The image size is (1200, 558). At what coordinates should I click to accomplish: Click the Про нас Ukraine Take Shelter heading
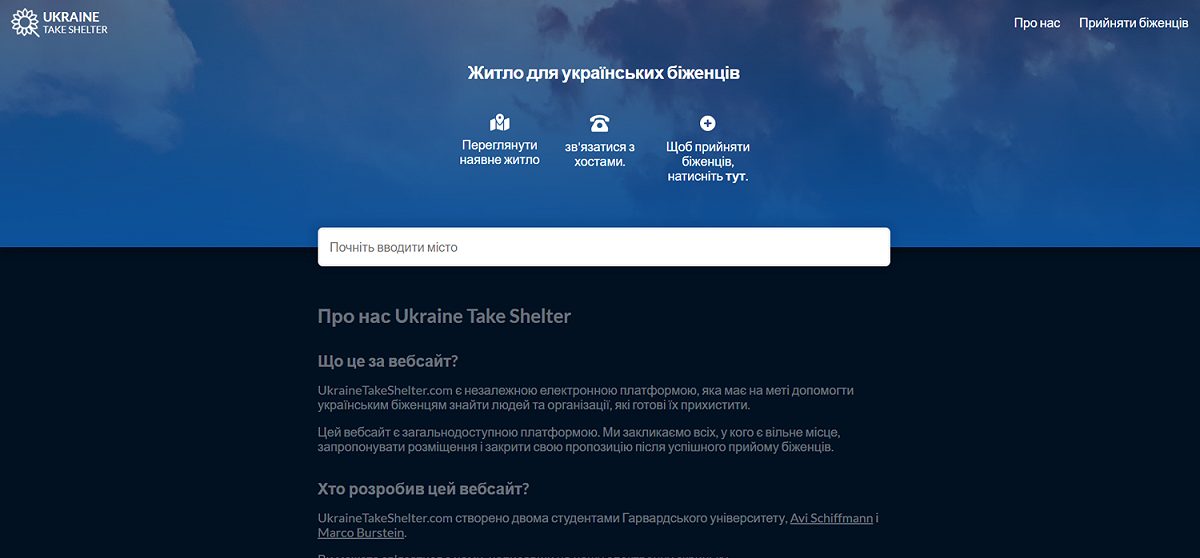tap(444, 316)
